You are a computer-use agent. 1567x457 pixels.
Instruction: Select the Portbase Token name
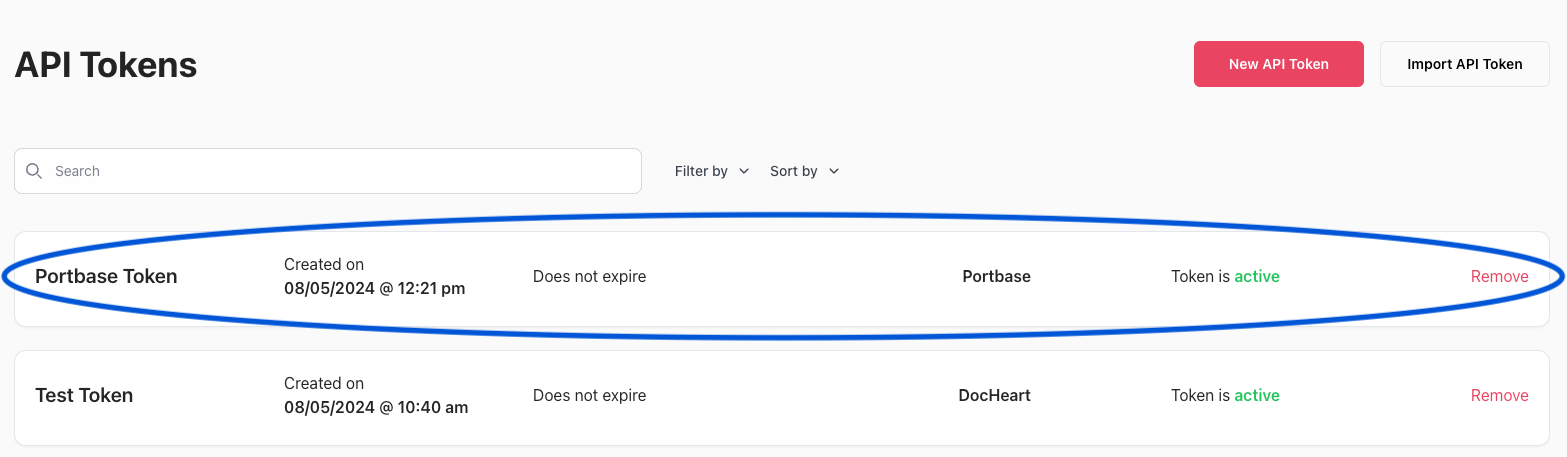point(106,277)
